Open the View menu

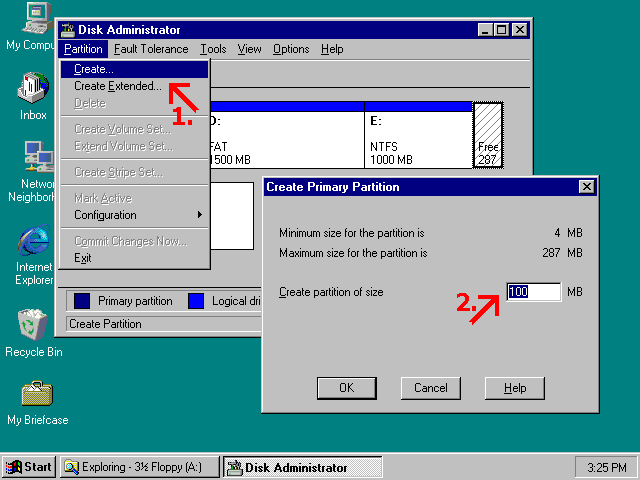pos(249,49)
